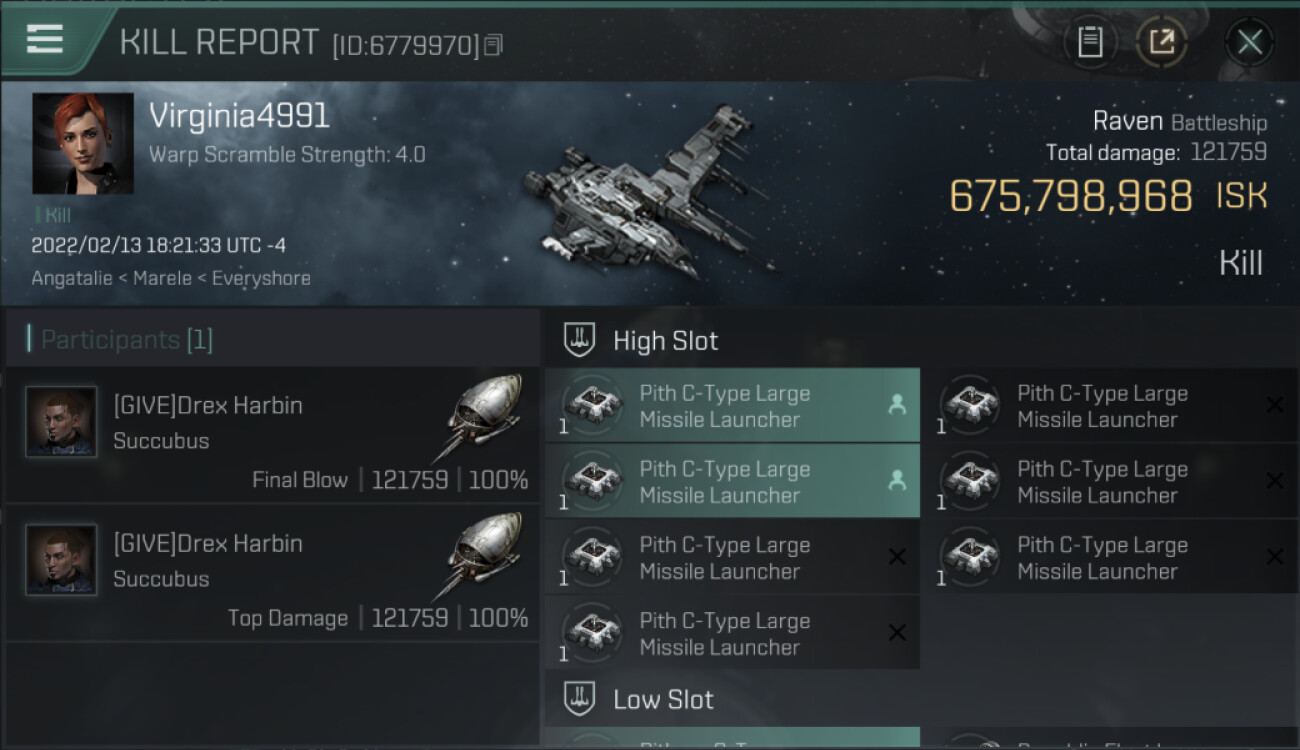Click the Succubus ship icon in Top Damage row
Screen dimensions: 1300x750
point(484,556)
